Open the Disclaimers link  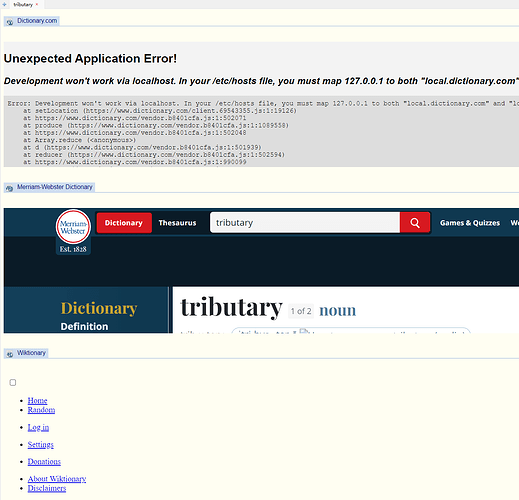click(47, 488)
